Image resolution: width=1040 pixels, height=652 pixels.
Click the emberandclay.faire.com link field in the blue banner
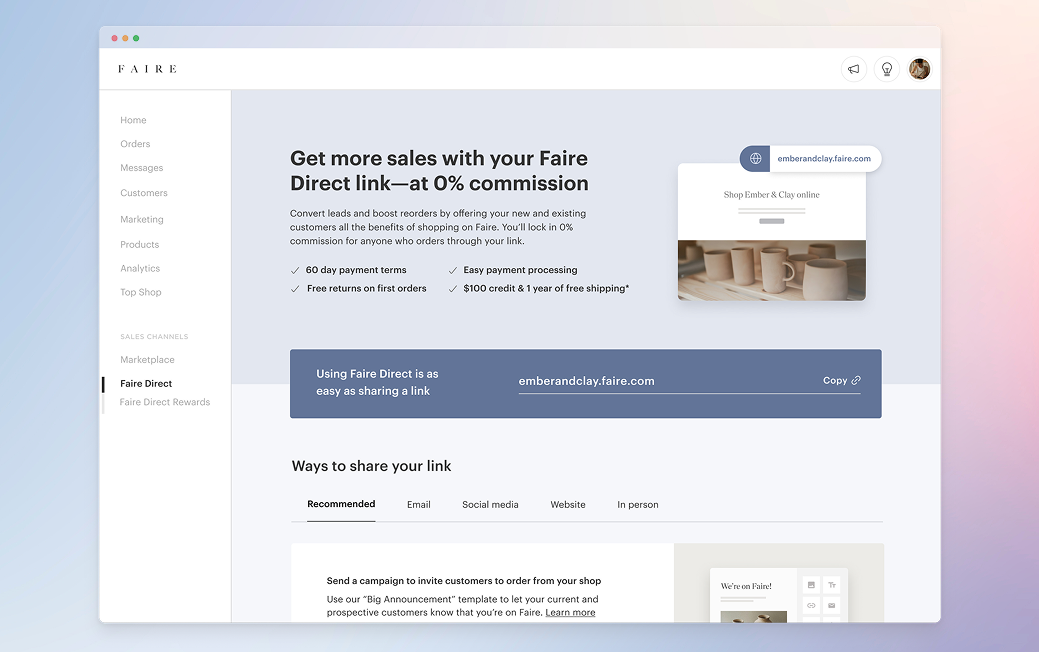pyautogui.click(x=690, y=381)
